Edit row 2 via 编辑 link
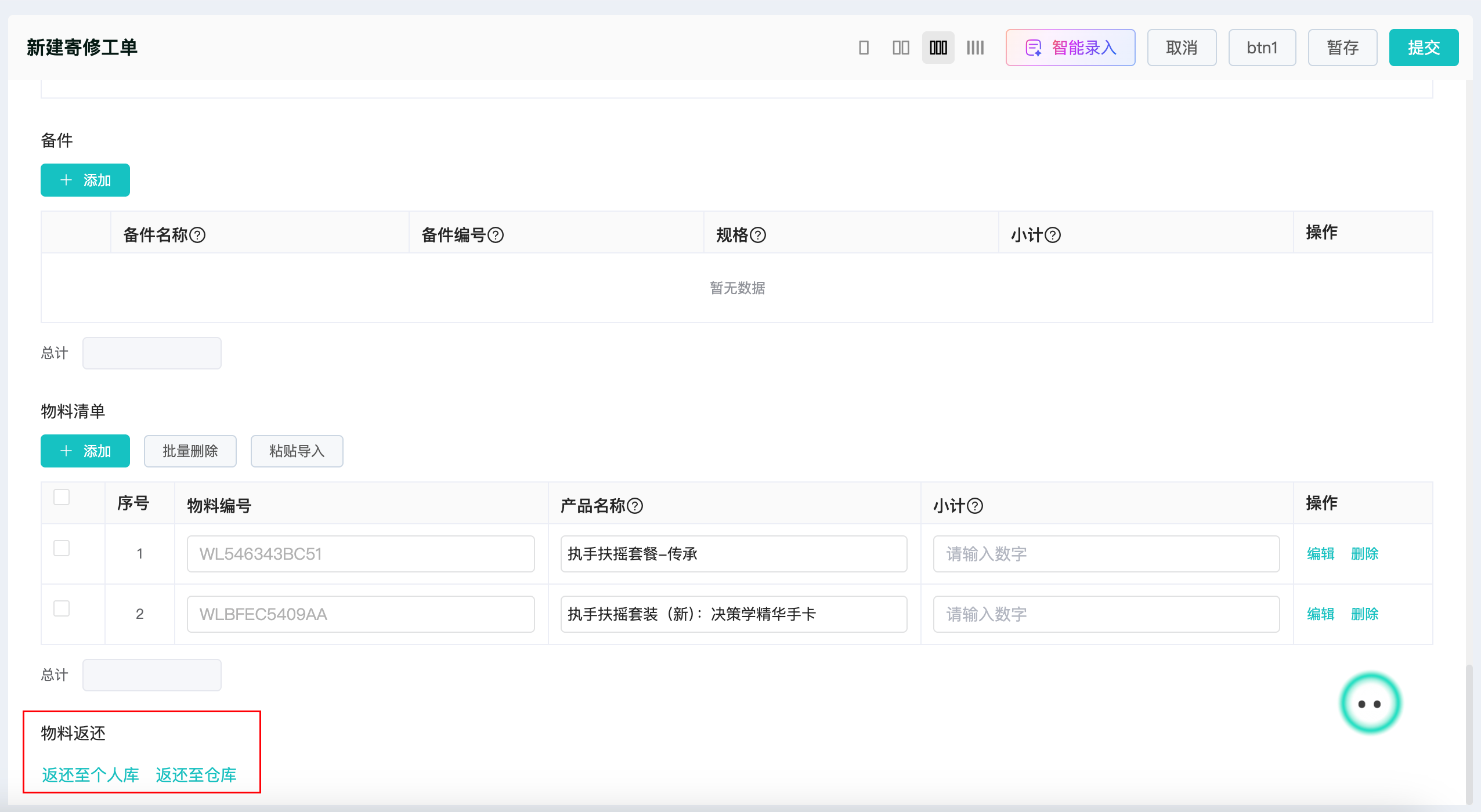1481x812 pixels. click(x=1321, y=614)
